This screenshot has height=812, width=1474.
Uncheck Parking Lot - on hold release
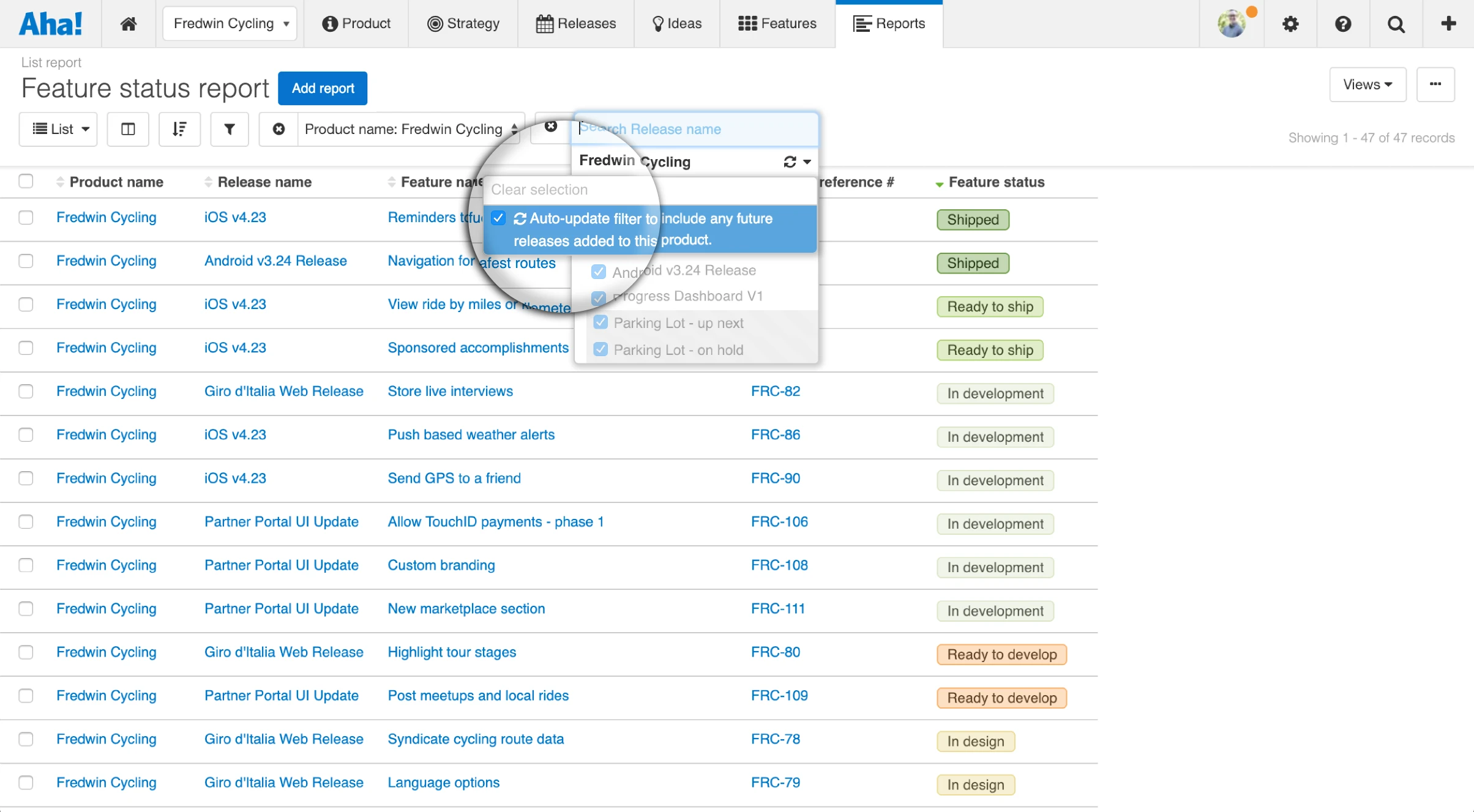click(600, 349)
